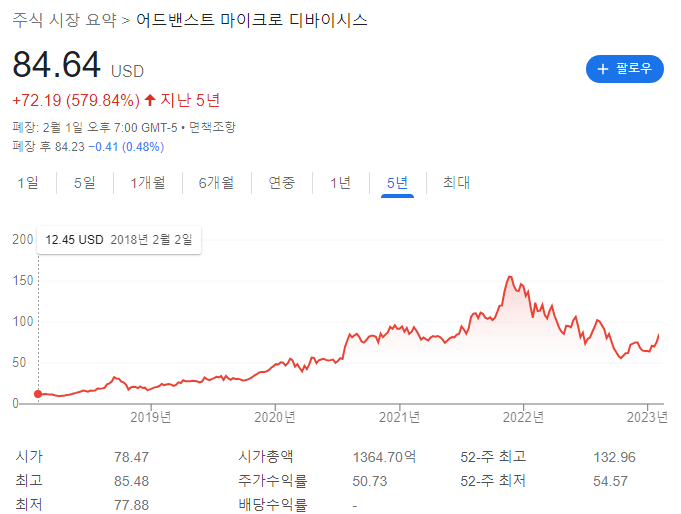
Task: Open the 면책조항 disclaimer link
Action: (212, 127)
